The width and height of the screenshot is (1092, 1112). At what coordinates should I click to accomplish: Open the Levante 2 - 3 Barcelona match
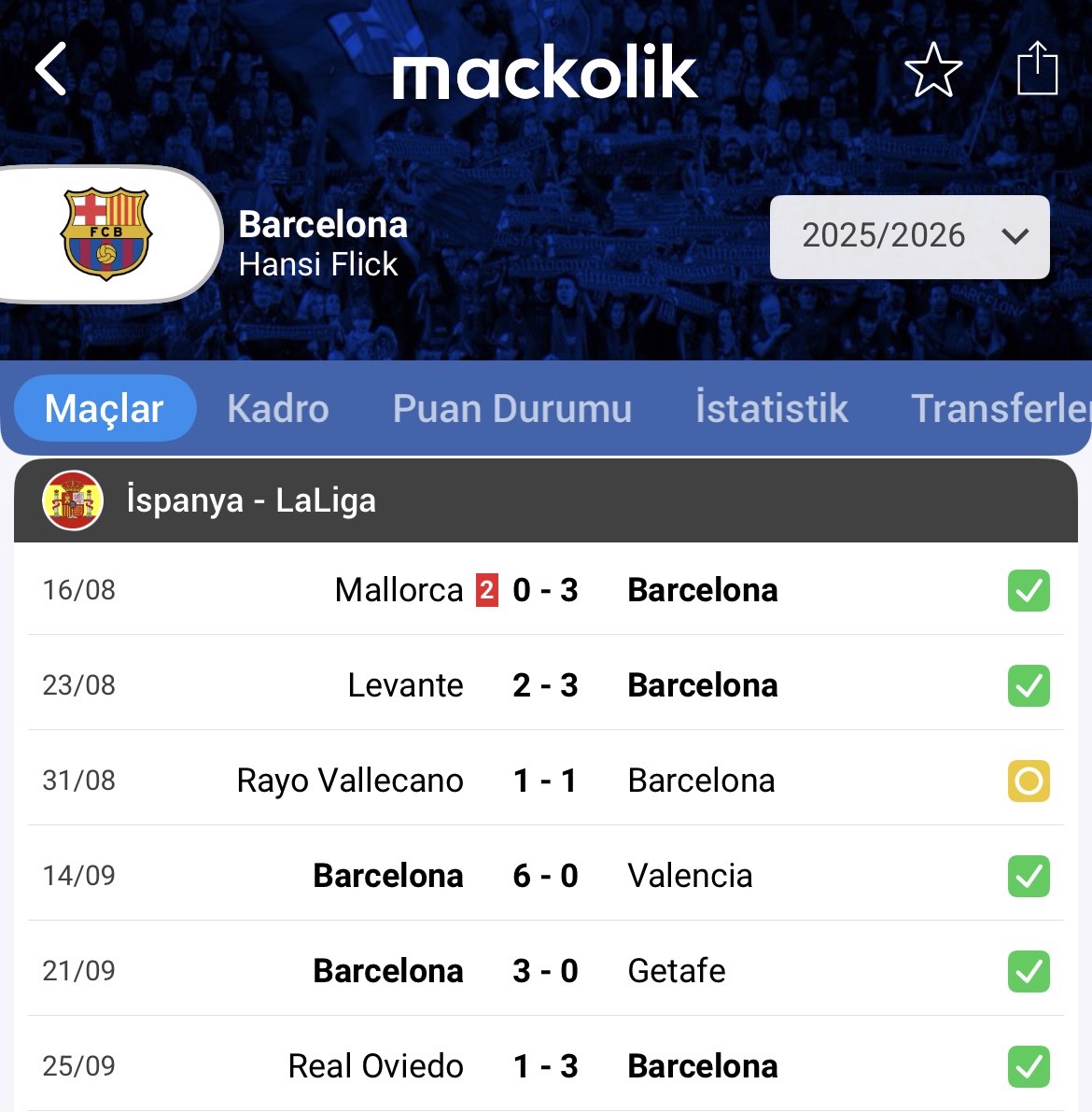546,685
